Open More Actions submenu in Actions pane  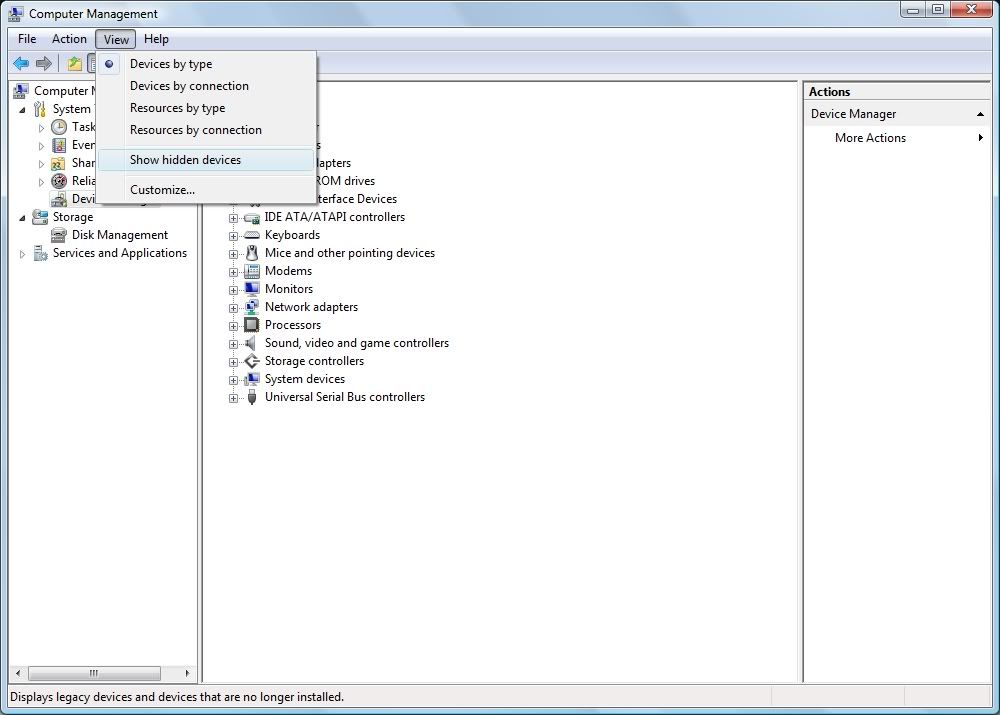[897, 138]
